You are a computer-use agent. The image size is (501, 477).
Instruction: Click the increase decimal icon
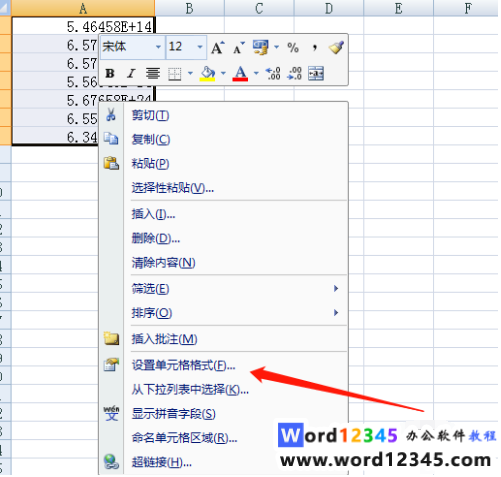click(x=273, y=73)
